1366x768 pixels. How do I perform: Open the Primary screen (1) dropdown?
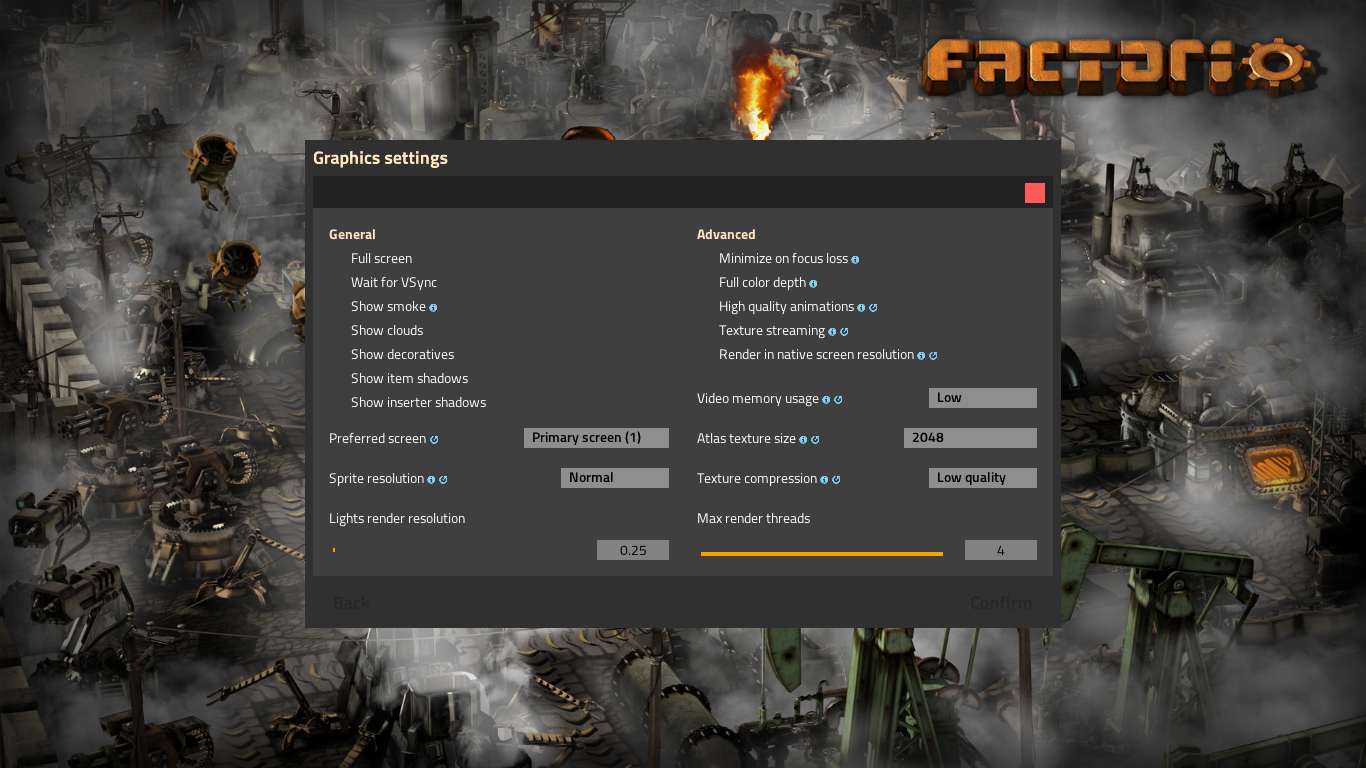coord(596,438)
